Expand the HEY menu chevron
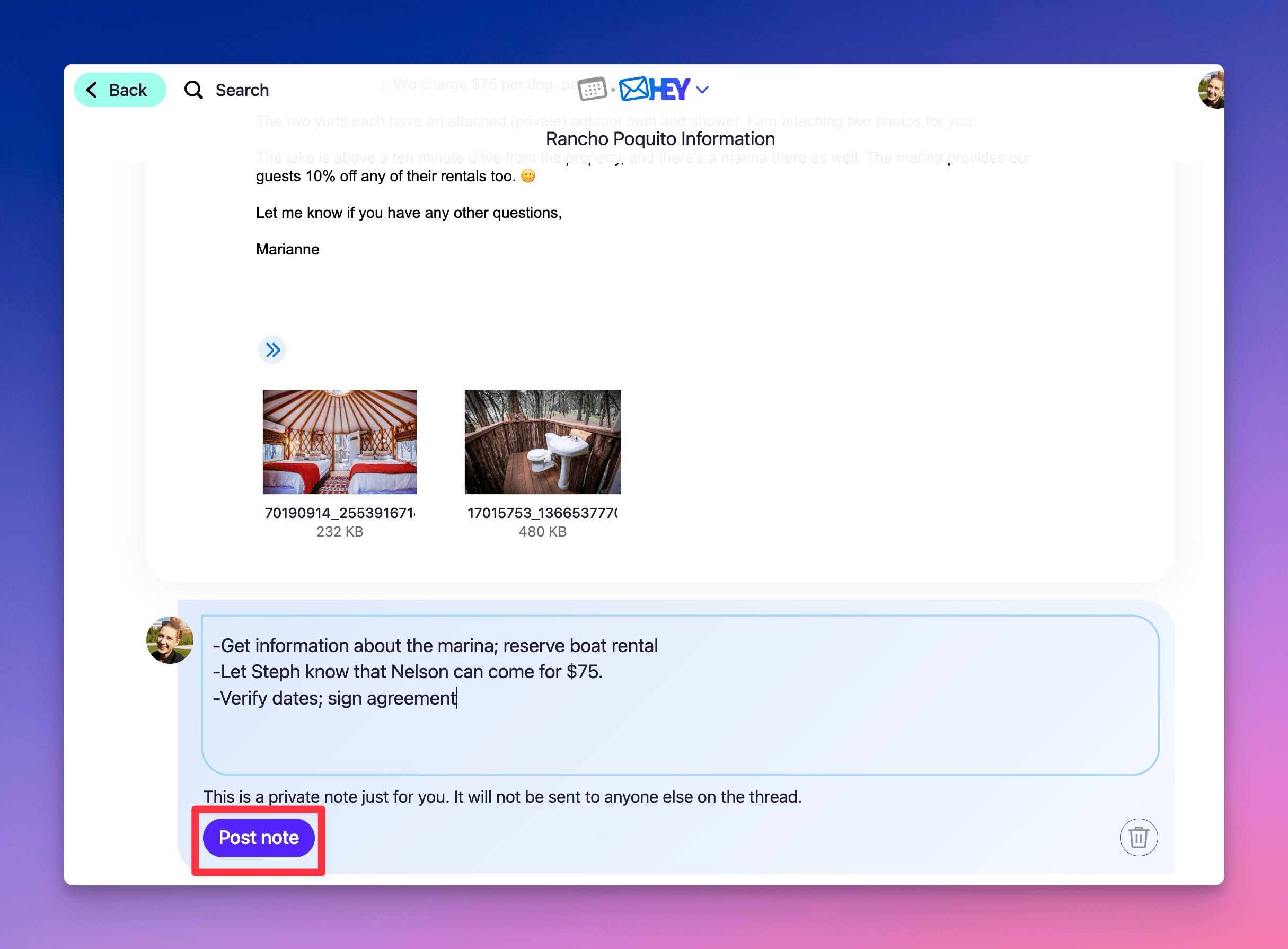 pos(702,90)
